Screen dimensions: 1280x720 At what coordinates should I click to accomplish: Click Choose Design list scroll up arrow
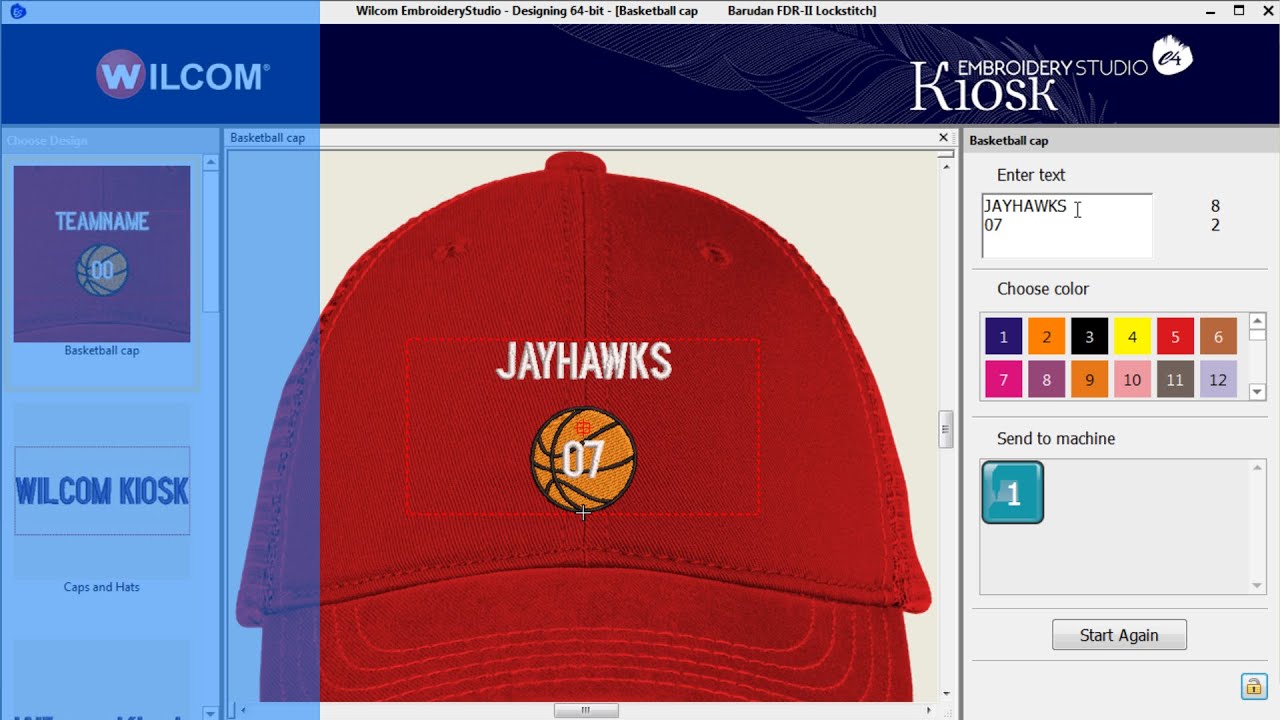[210, 162]
